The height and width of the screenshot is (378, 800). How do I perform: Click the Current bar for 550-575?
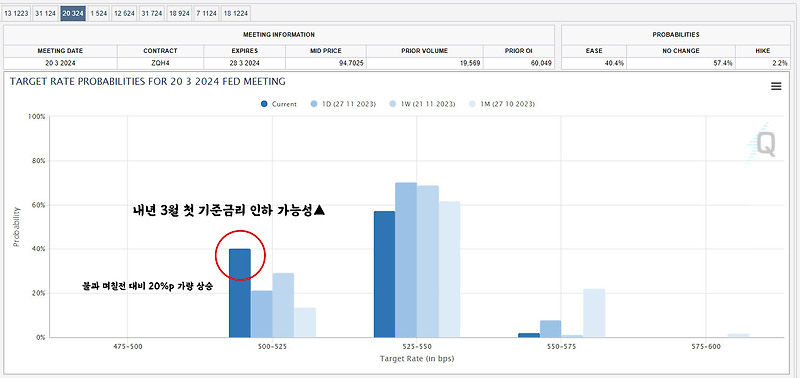point(529,335)
